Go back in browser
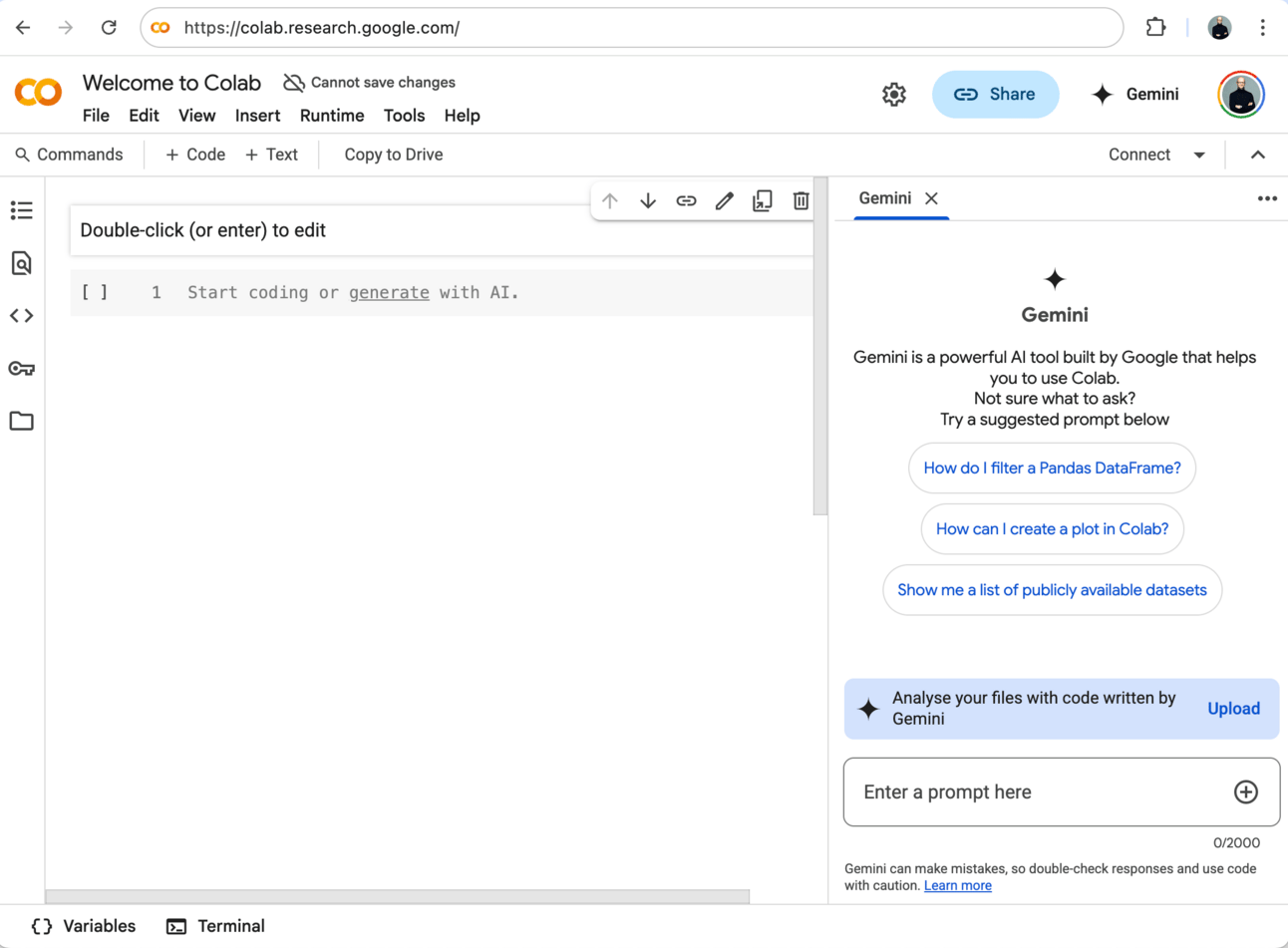 23,28
